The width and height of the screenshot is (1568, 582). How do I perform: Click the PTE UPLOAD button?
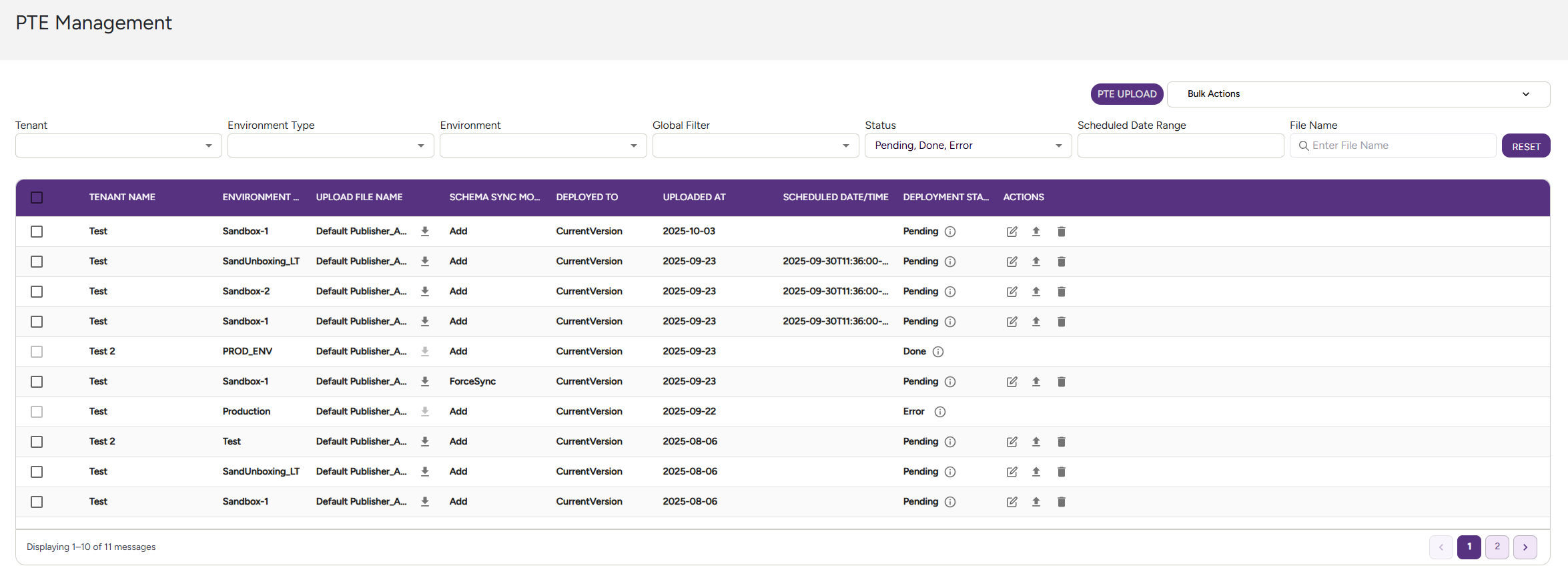1127,94
